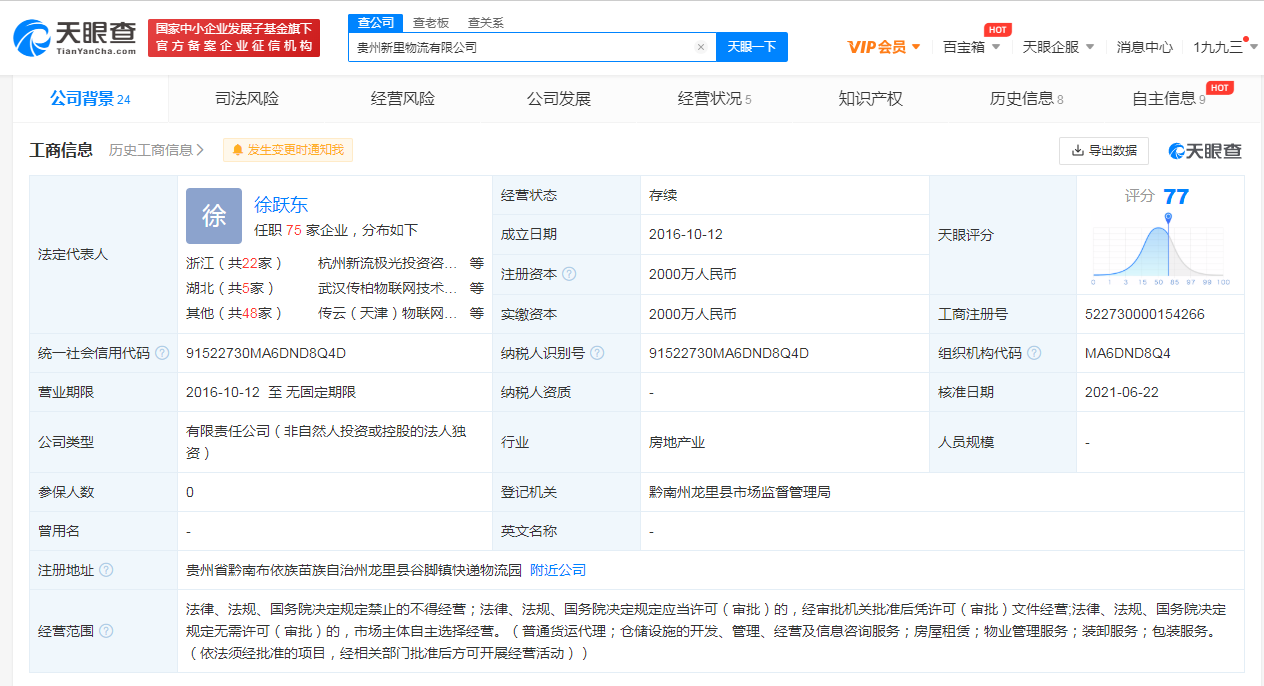Expand the 天眼企服 dropdown
The image size is (1264, 686).
[1058, 47]
